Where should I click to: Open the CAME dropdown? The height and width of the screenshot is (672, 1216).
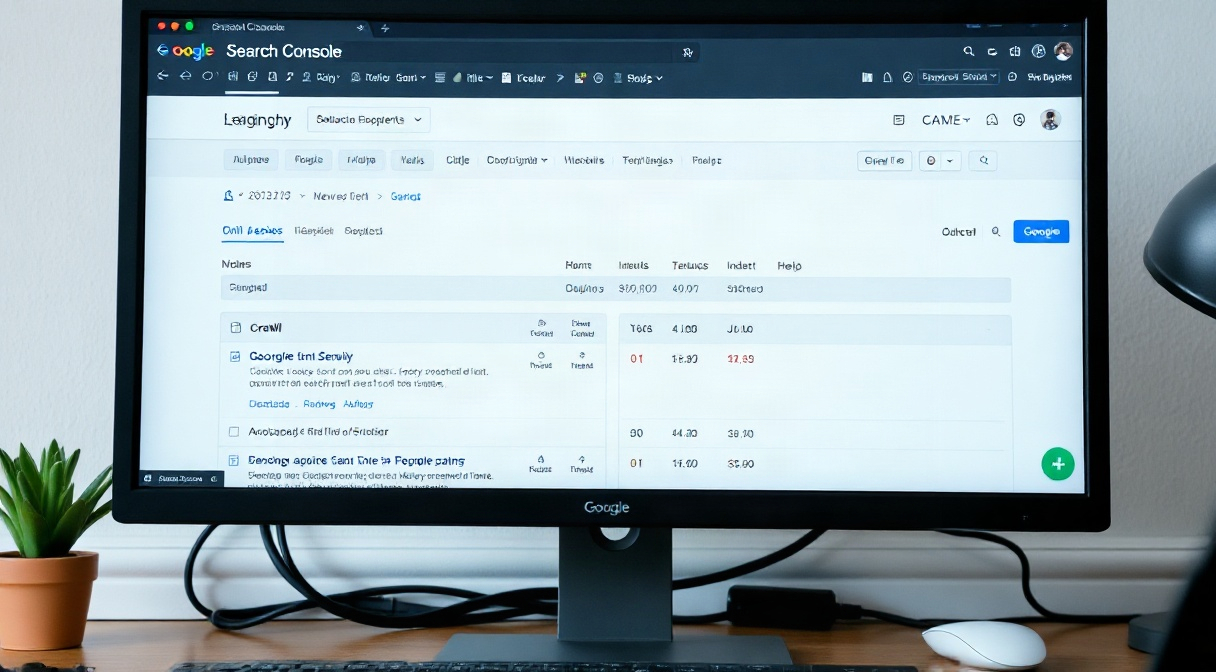tap(946, 120)
